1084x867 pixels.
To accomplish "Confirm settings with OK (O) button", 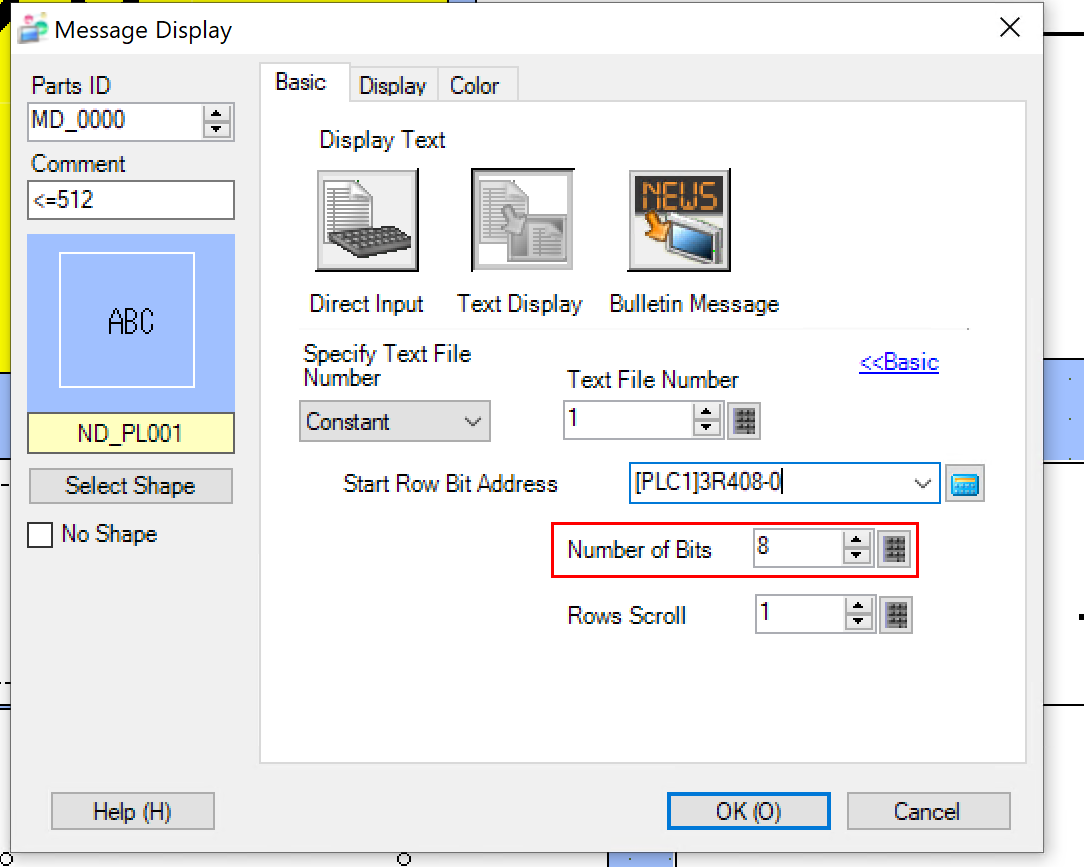I will tap(748, 811).
